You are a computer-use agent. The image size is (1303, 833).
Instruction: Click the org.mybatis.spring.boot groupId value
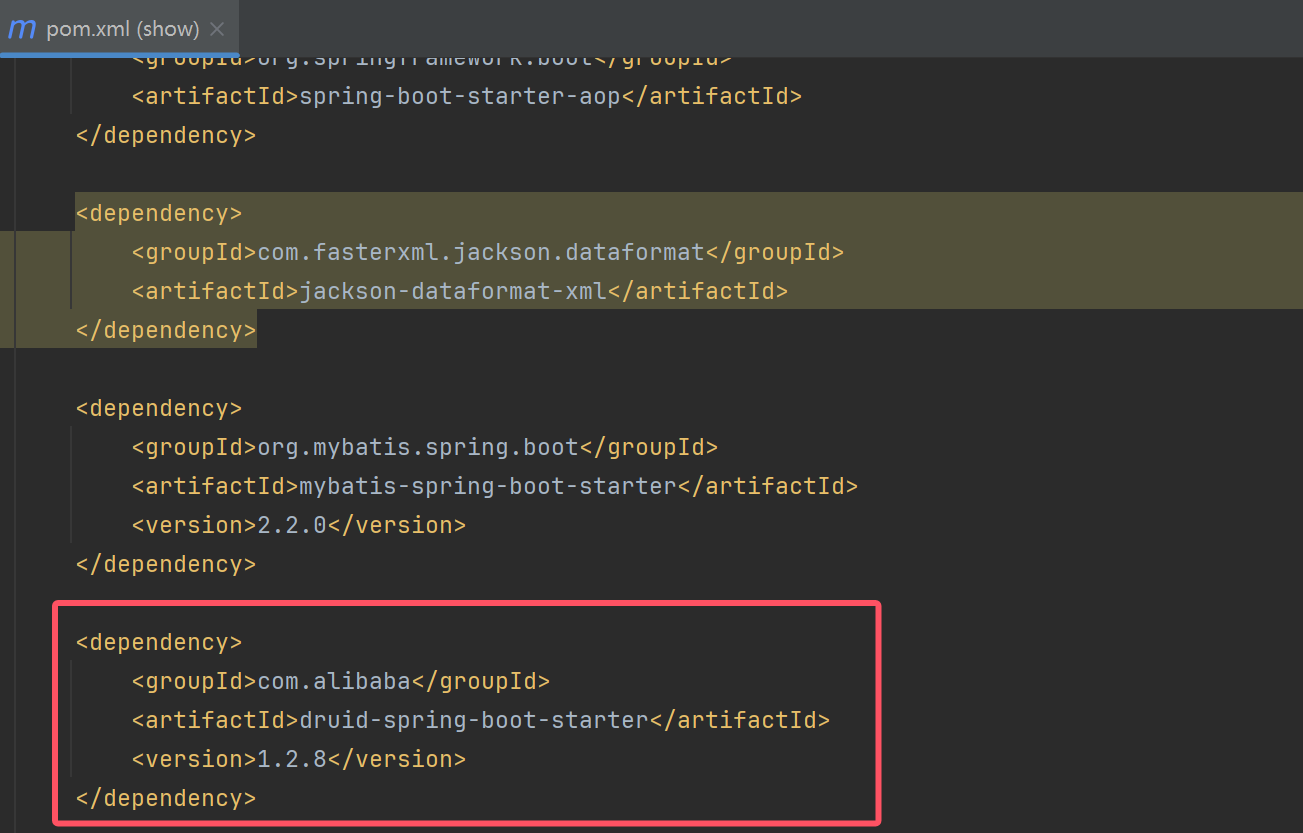coord(418,447)
